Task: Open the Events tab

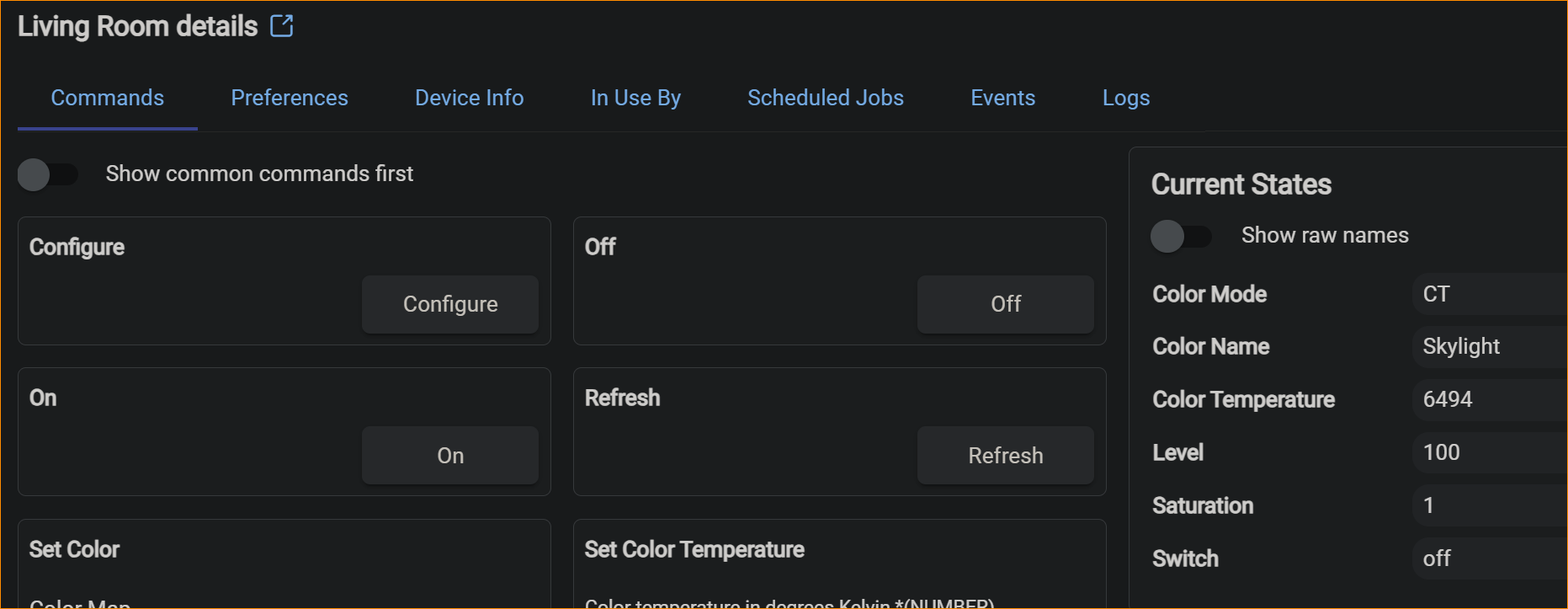Action: point(1002,99)
